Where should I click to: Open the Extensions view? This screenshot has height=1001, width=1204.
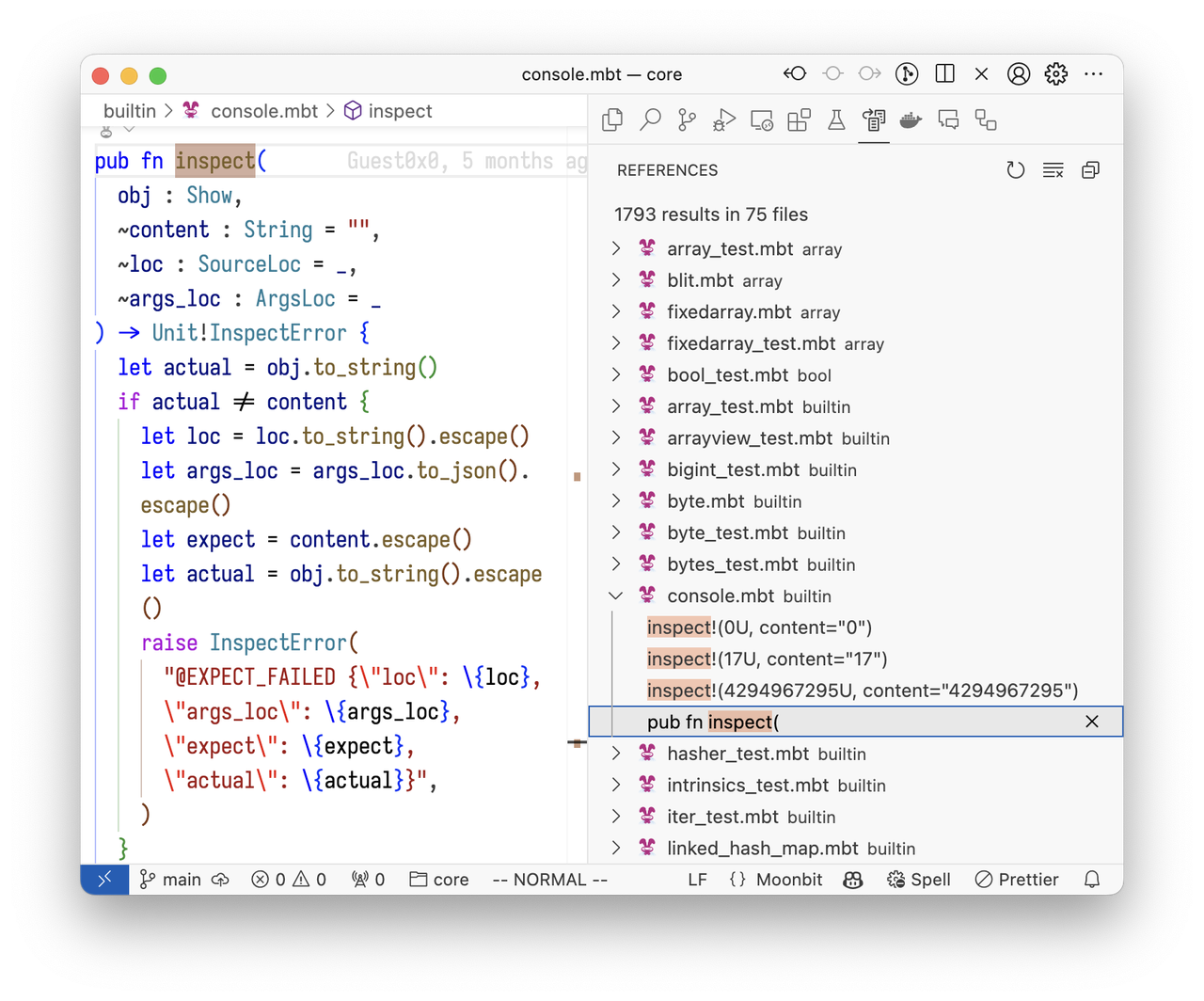(799, 119)
